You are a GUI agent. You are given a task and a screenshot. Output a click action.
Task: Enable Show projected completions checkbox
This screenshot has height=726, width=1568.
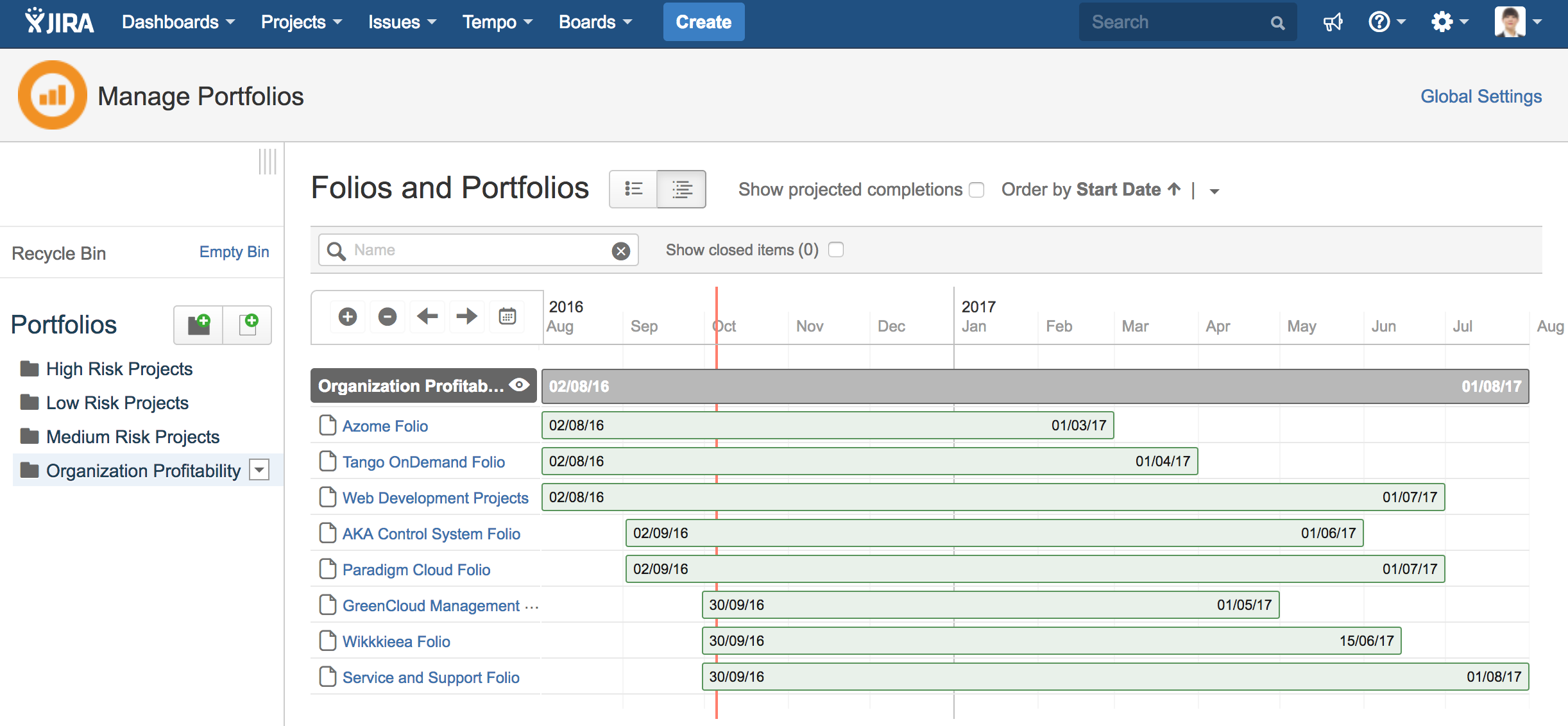976,190
